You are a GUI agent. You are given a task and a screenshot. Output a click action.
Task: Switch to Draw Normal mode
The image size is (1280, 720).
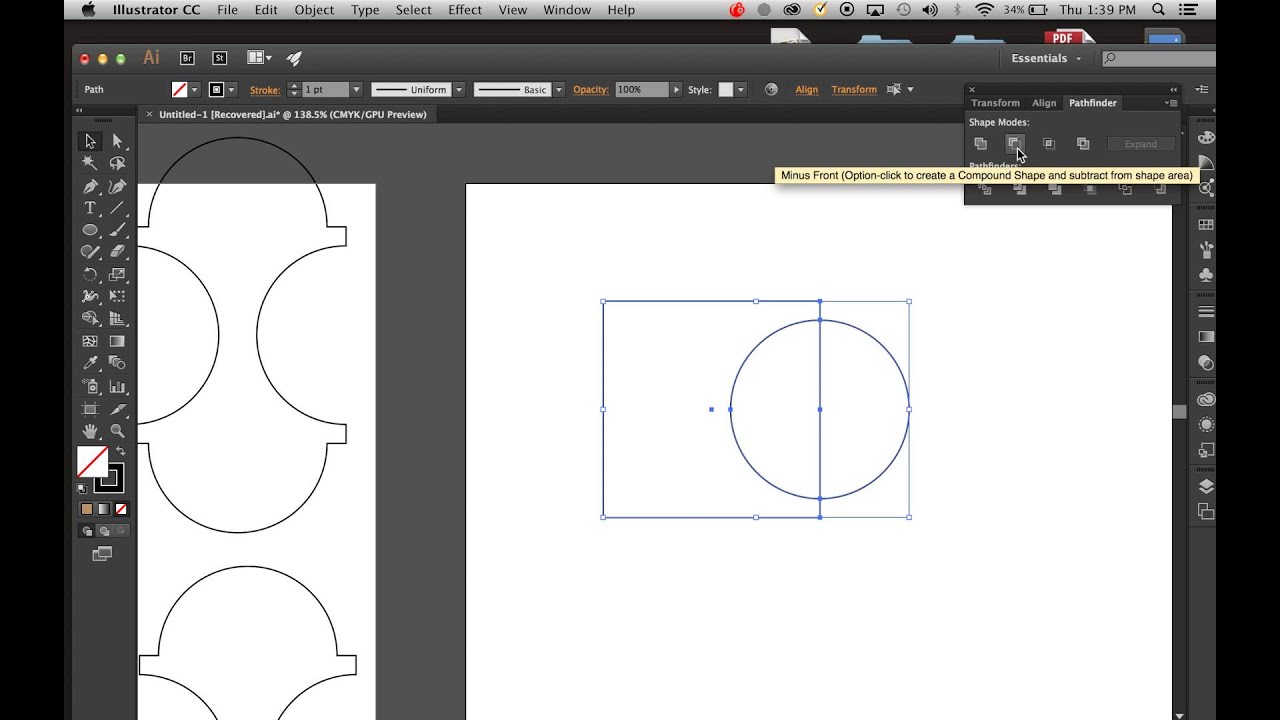pos(87,531)
